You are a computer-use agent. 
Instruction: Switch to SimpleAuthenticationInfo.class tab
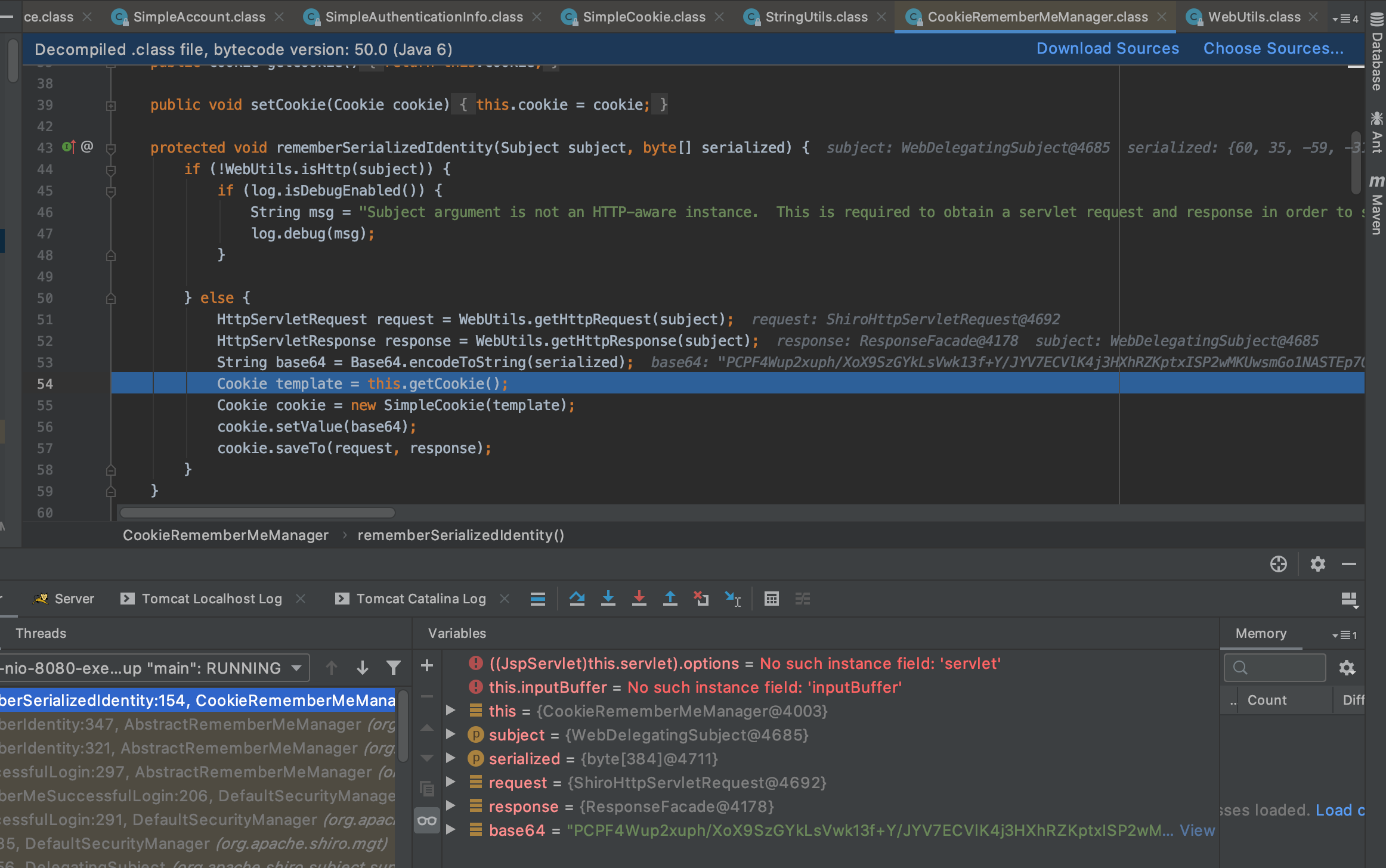pos(424,17)
